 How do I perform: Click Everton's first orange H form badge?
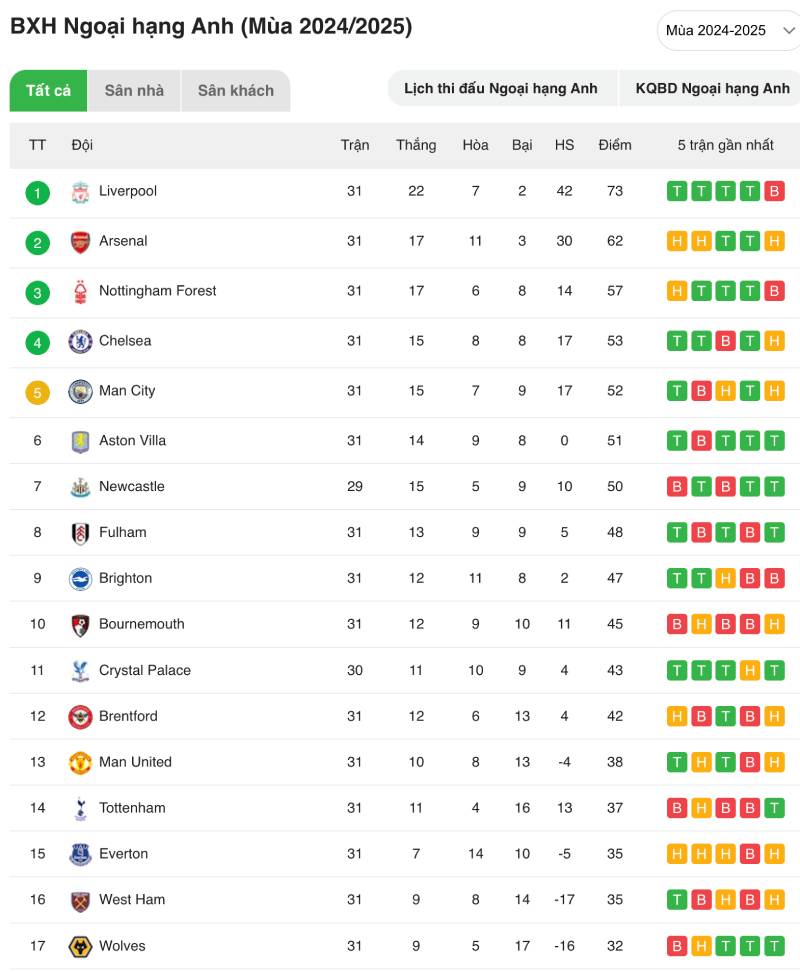point(677,855)
